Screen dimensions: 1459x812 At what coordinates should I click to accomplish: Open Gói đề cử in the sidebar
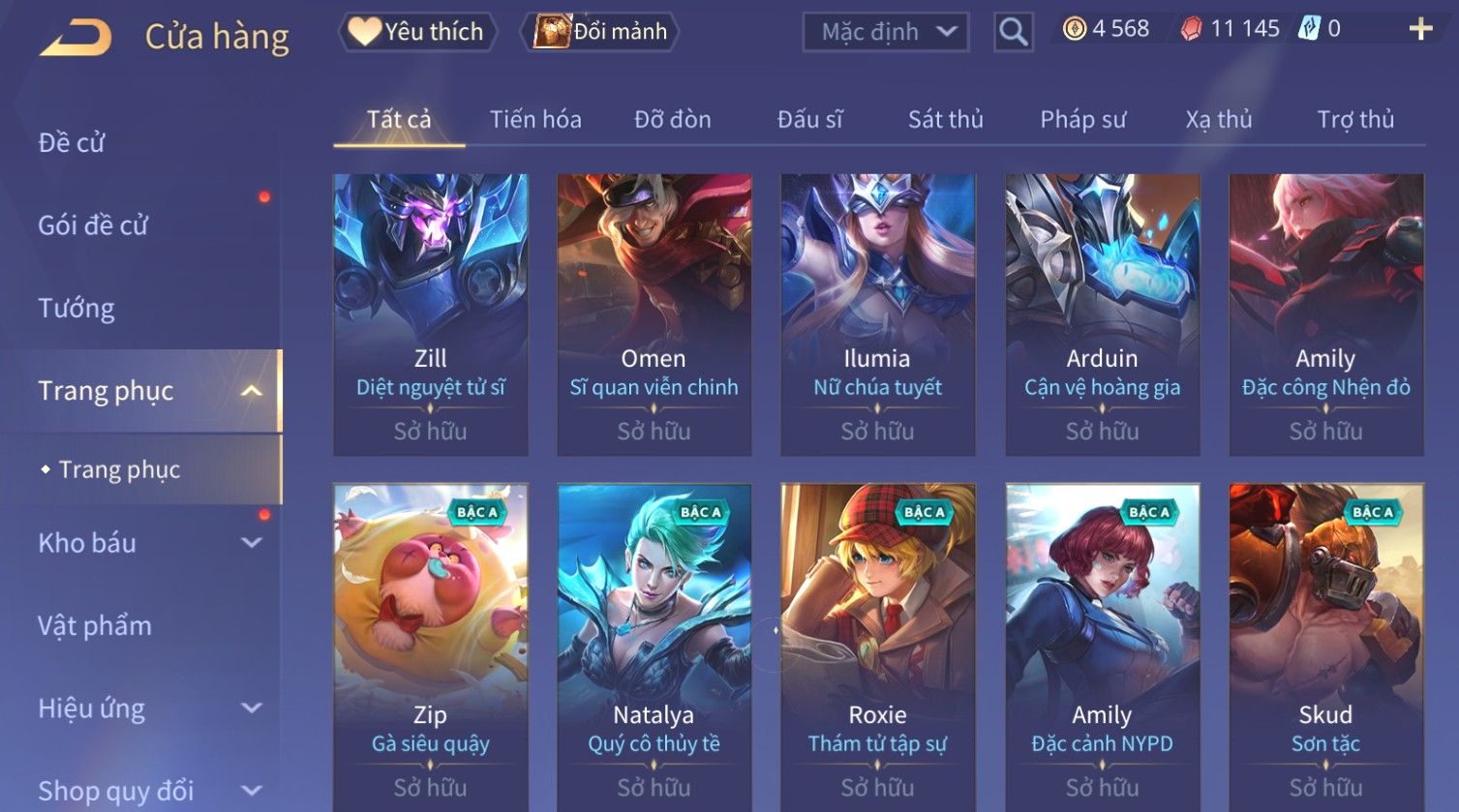93,226
